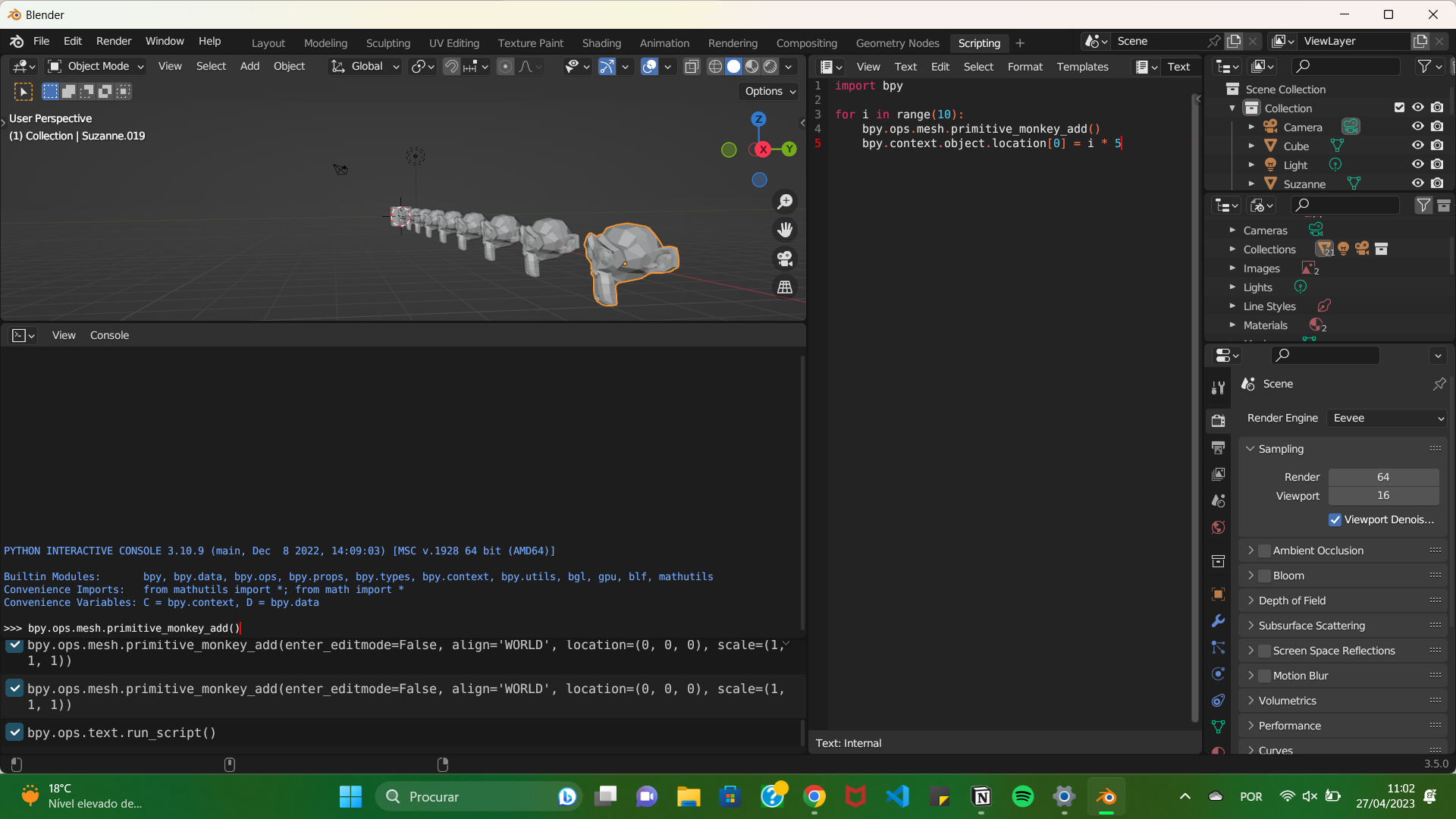This screenshot has width=1456, height=819.
Task: Select the Tool properties tab icon
Action: click(1218, 388)
